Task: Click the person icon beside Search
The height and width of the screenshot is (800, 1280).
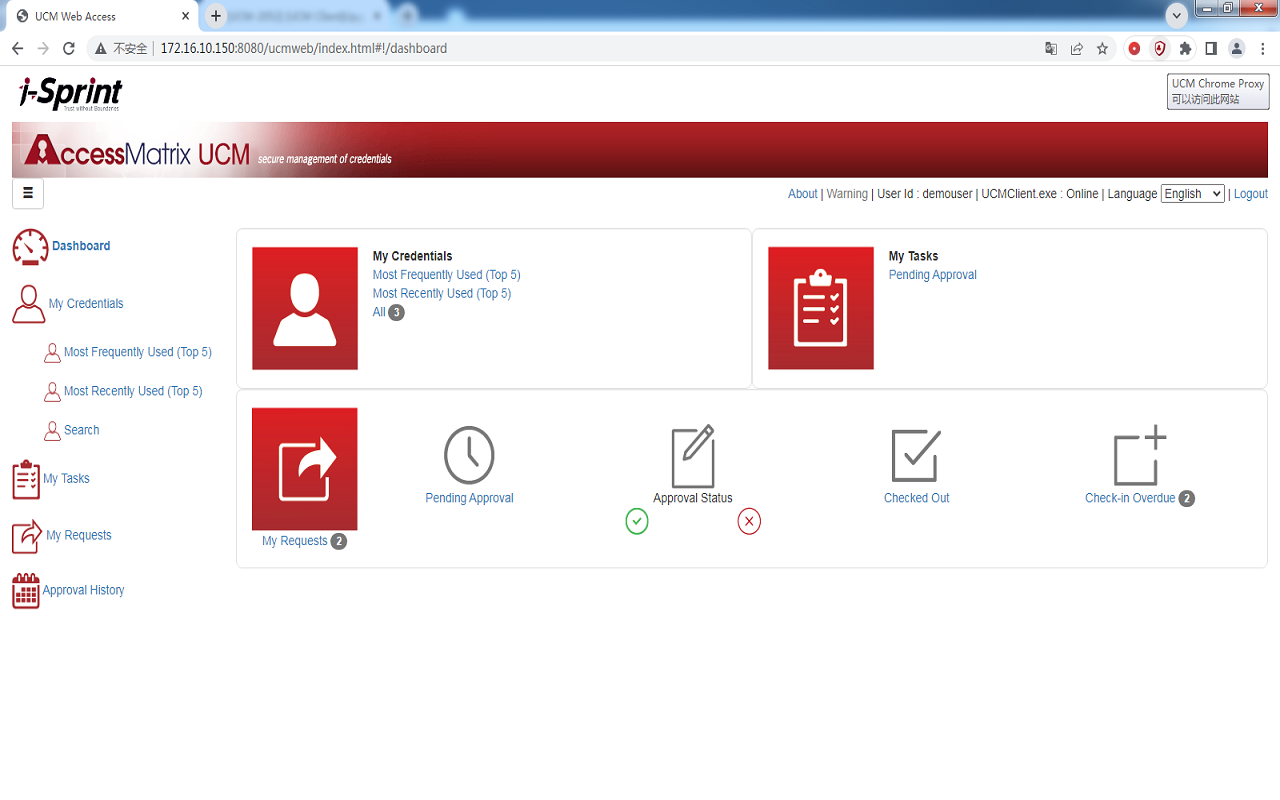Action: [52, 431]
